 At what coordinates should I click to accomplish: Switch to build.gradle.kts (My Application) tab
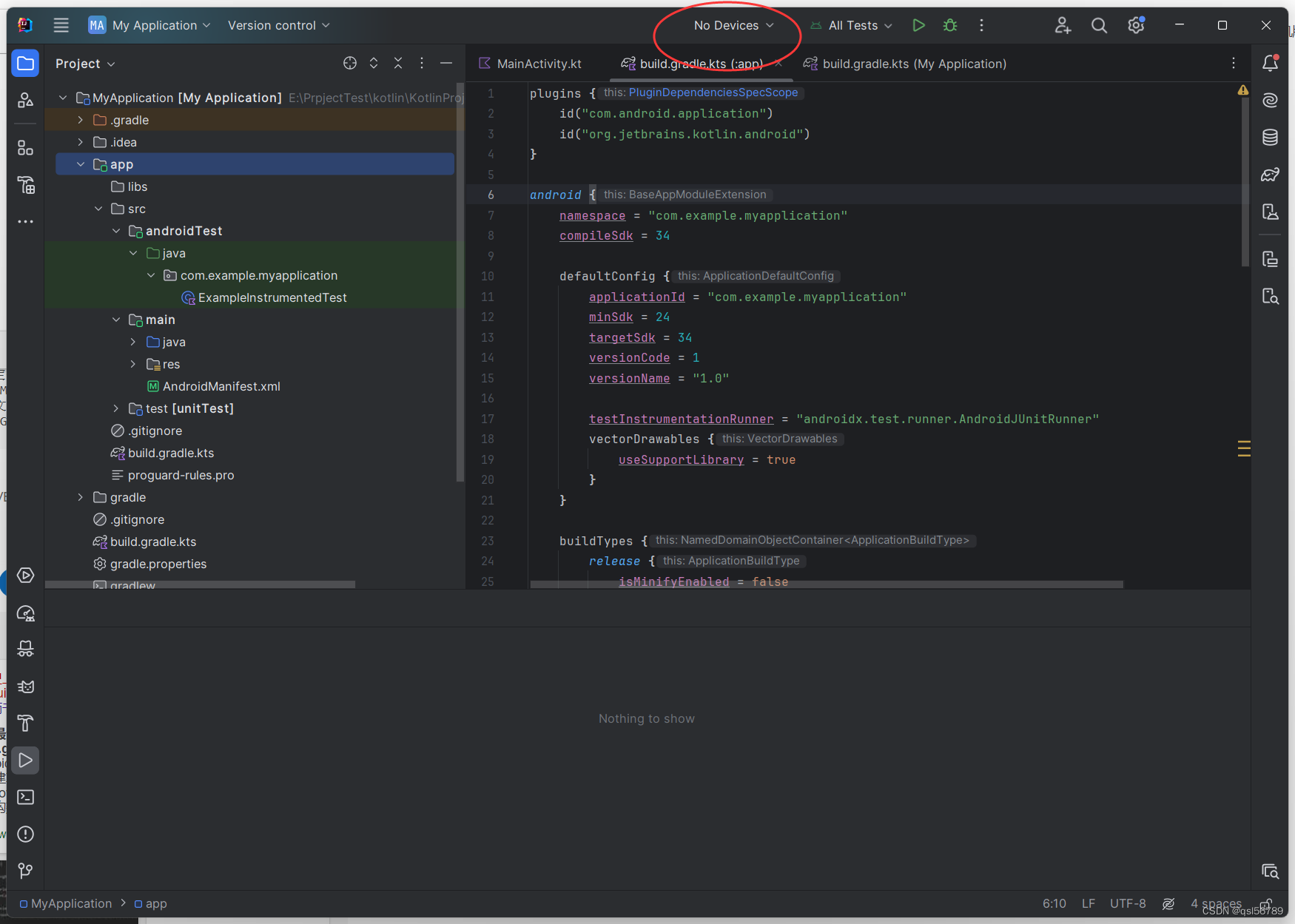[905, 64]
